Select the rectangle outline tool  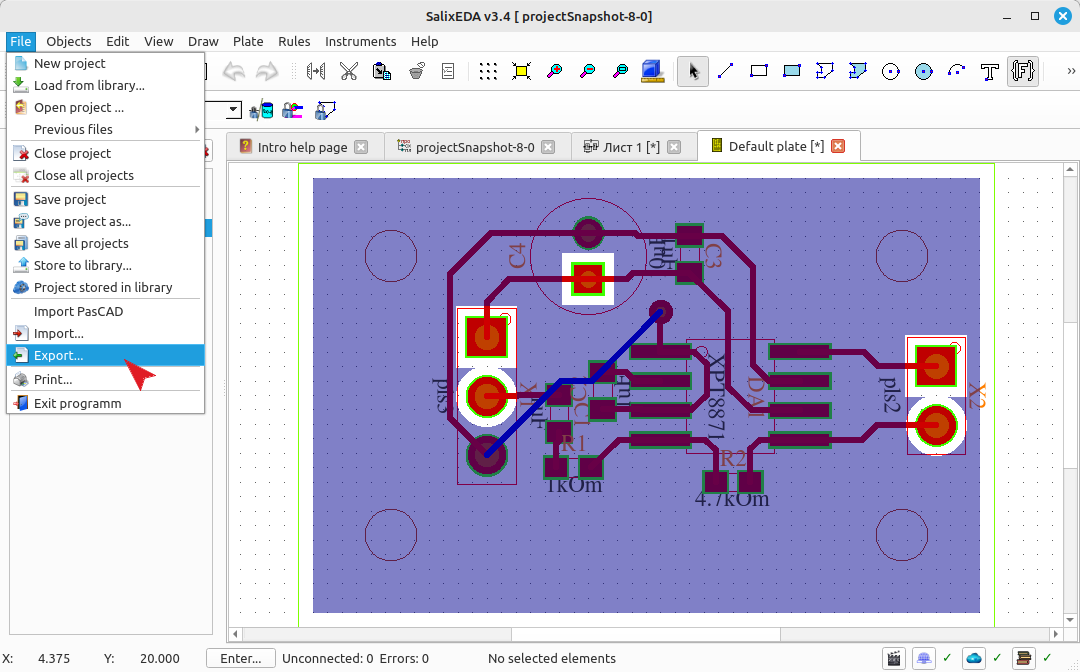[759, 71]
